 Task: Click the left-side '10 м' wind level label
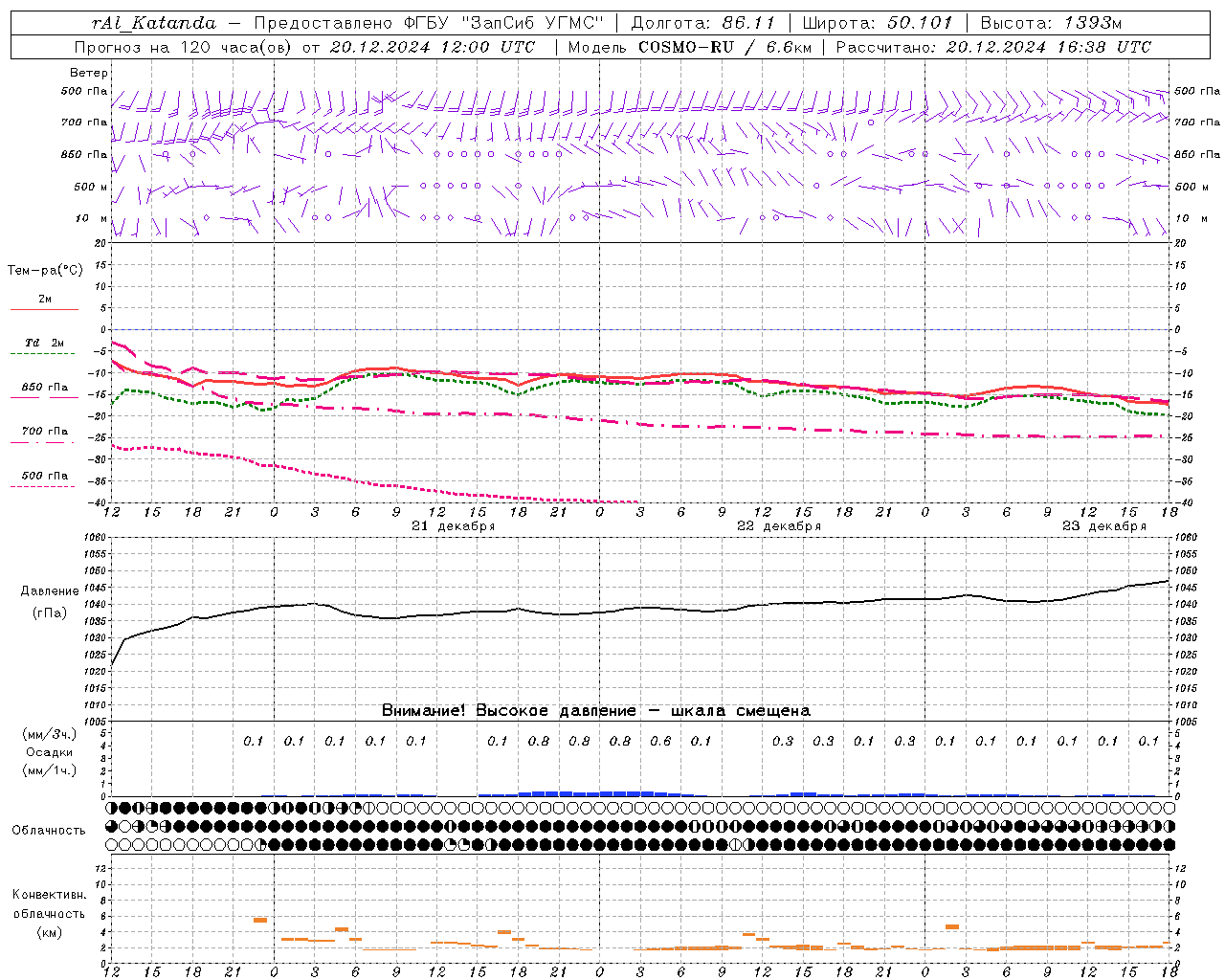tap(92, 218)
